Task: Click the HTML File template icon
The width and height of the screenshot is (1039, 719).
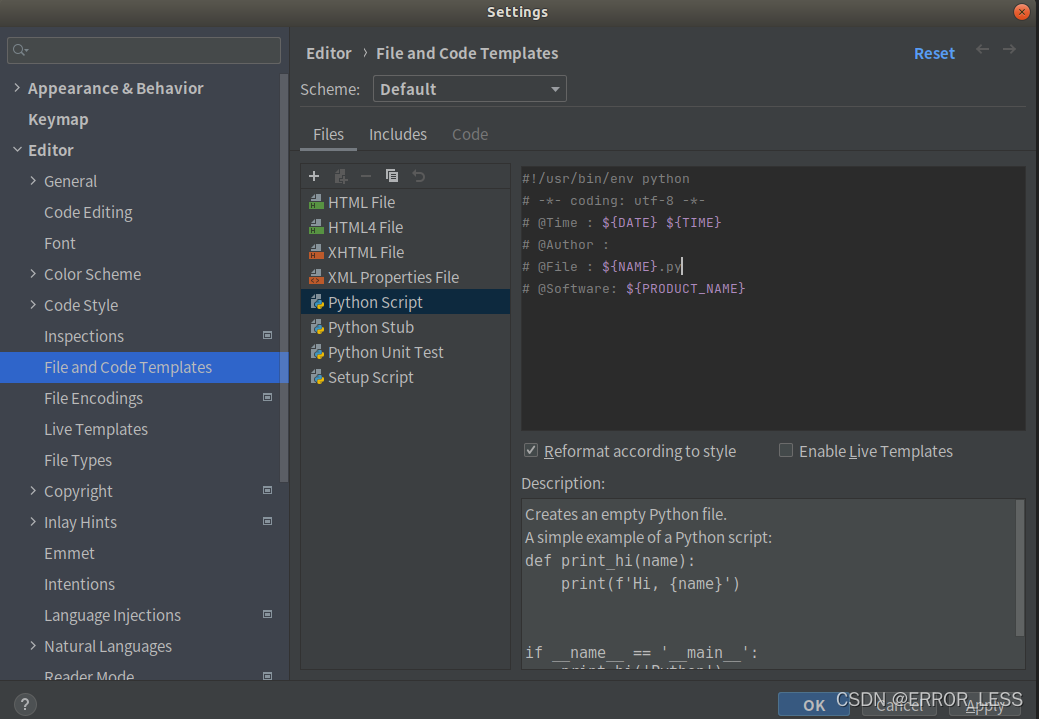Action: pyautogui.click(x=317, y=202)
